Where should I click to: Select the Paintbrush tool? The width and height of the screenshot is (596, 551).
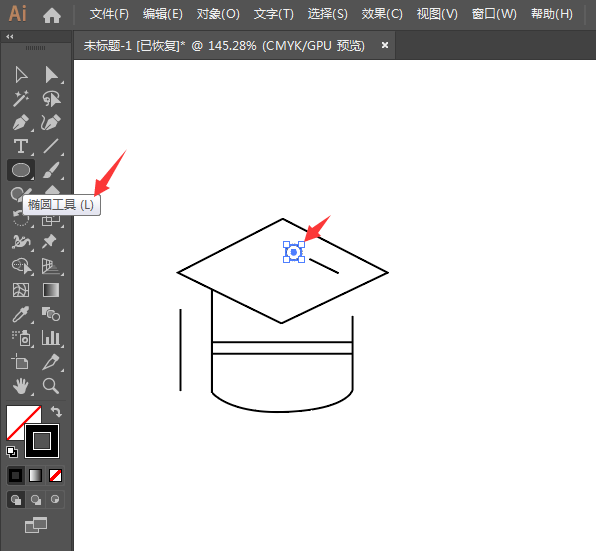[x=51, y=170]
